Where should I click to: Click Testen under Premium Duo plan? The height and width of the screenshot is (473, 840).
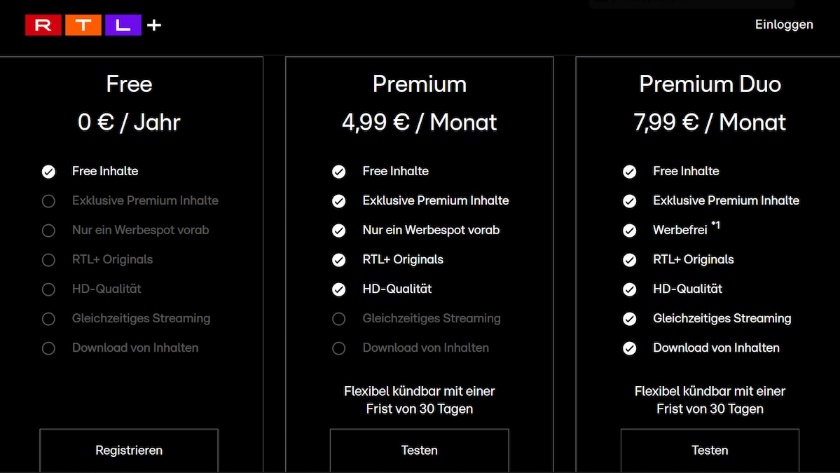tap(710, 450)
